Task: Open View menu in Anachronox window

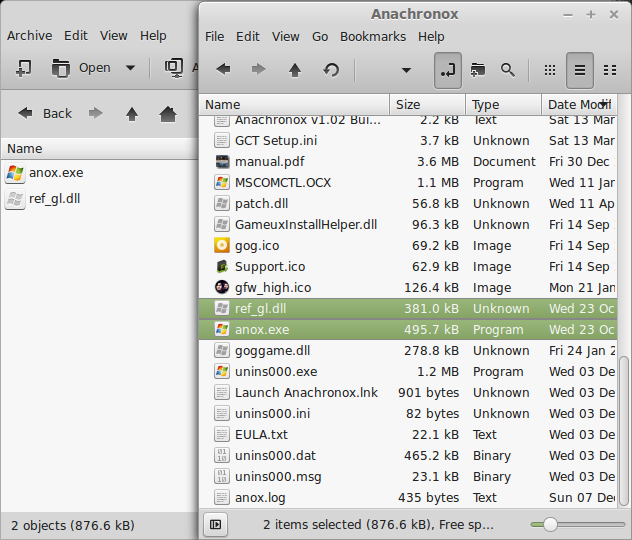Action: 285,37
